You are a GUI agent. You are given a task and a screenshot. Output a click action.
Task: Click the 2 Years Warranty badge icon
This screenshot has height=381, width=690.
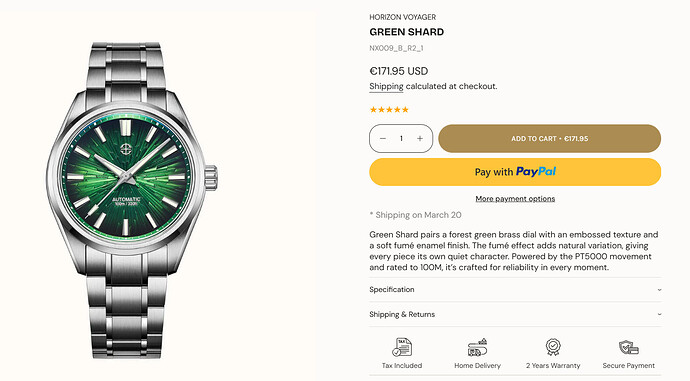[553, 347]
